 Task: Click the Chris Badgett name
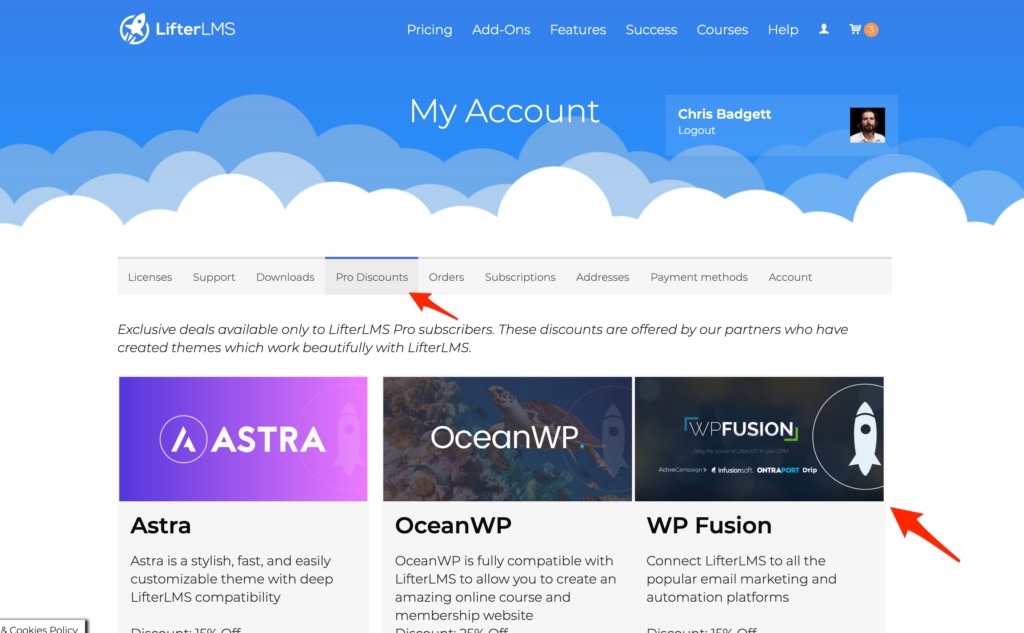tap(724, 114)
